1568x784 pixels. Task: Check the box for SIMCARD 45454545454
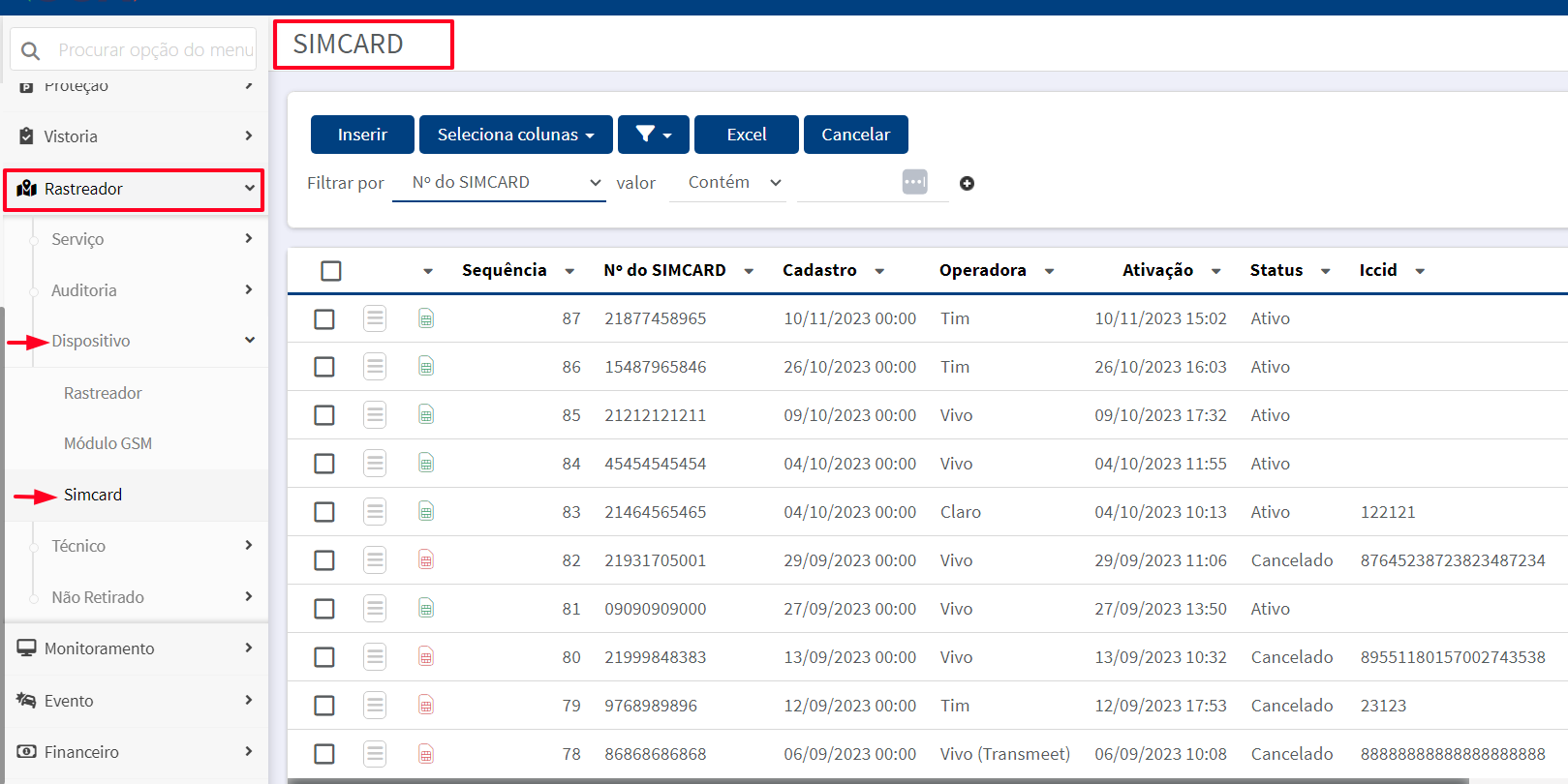[x=324, y=465]
